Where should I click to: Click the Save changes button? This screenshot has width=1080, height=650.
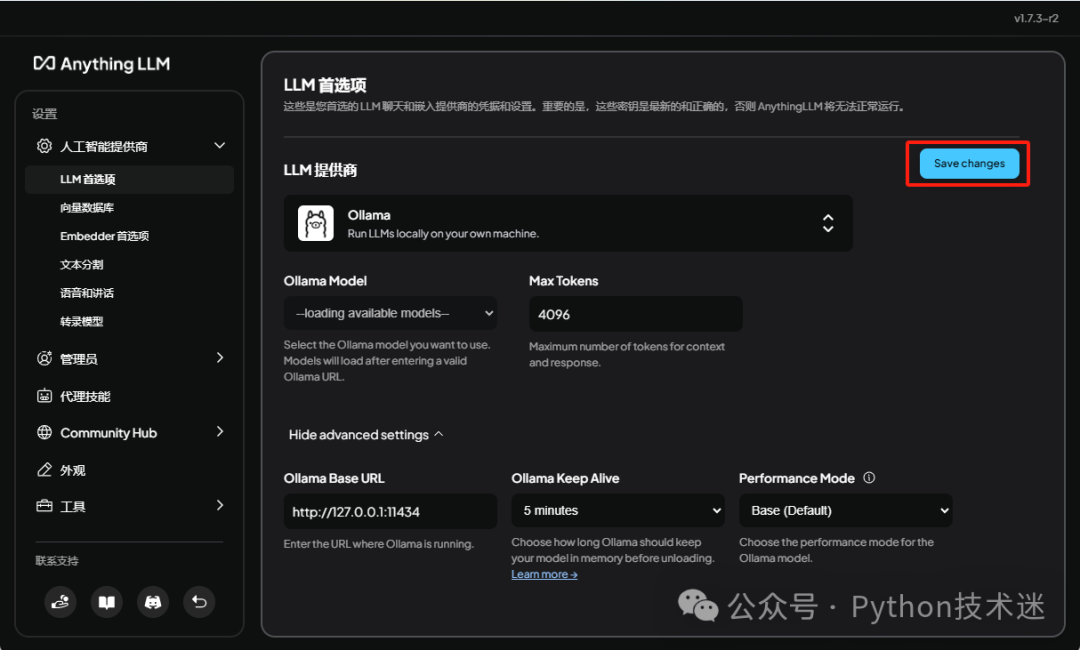tap(969, 164)
